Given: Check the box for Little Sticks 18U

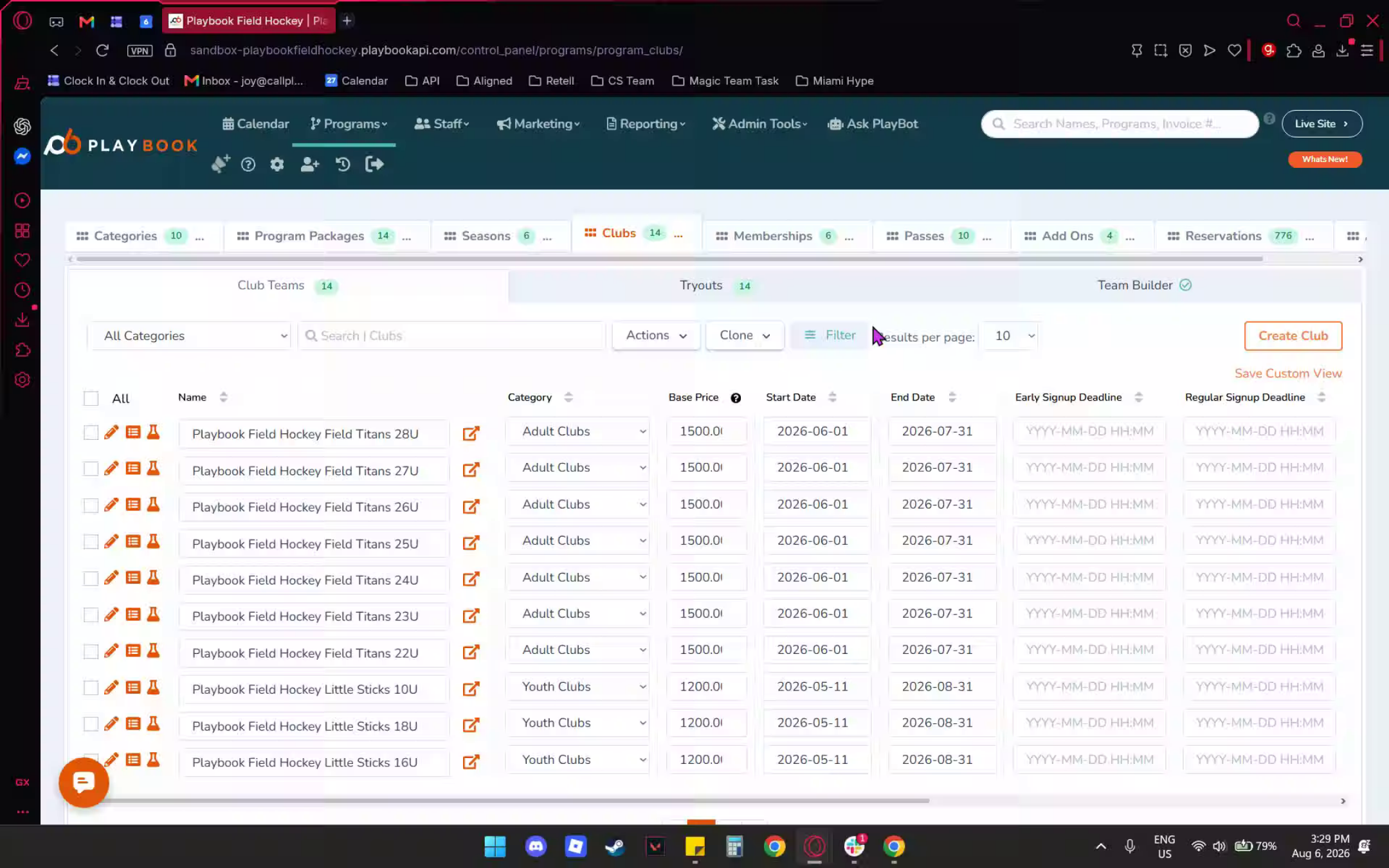Looking at the screenshot, I should (x=91, y=724).
